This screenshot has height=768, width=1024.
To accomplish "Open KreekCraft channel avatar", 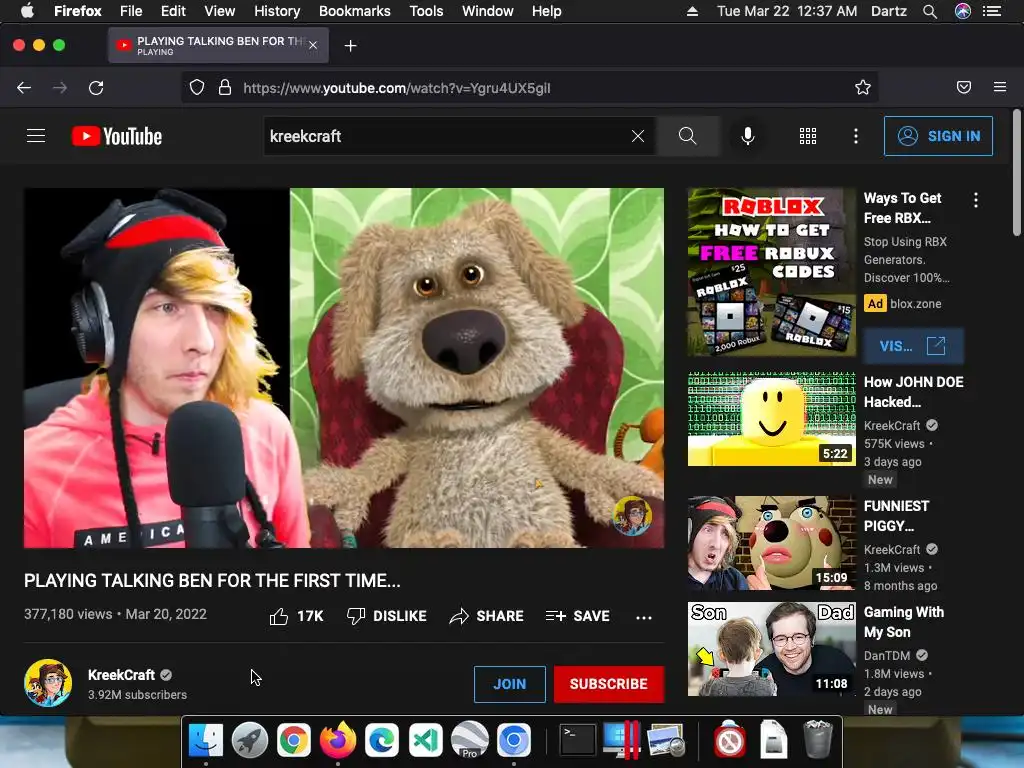I will [48, 683].
